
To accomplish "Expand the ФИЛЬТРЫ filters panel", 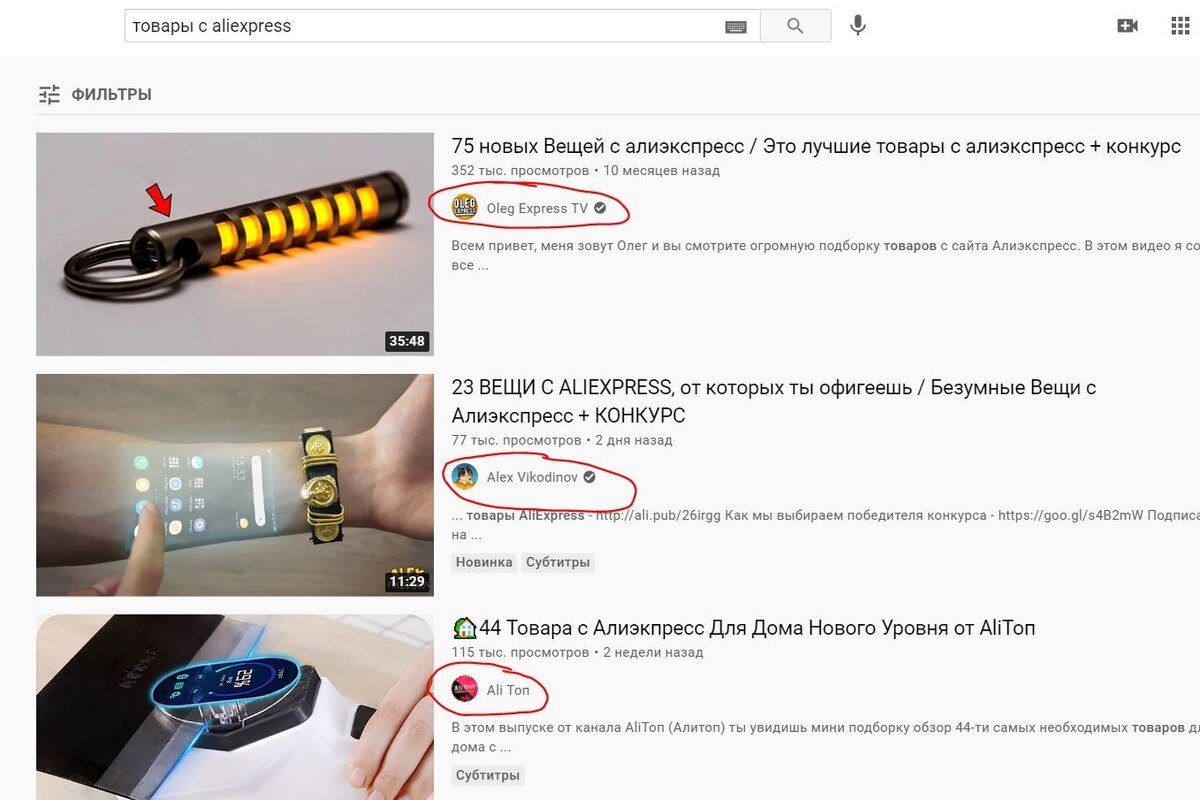I will point(95,95).
